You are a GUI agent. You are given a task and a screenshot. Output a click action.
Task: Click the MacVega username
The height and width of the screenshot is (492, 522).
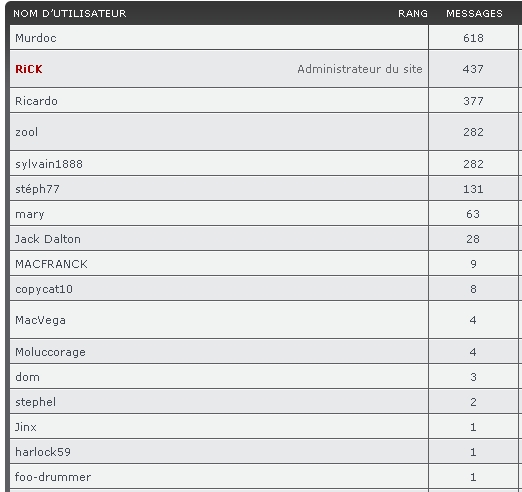40,320
